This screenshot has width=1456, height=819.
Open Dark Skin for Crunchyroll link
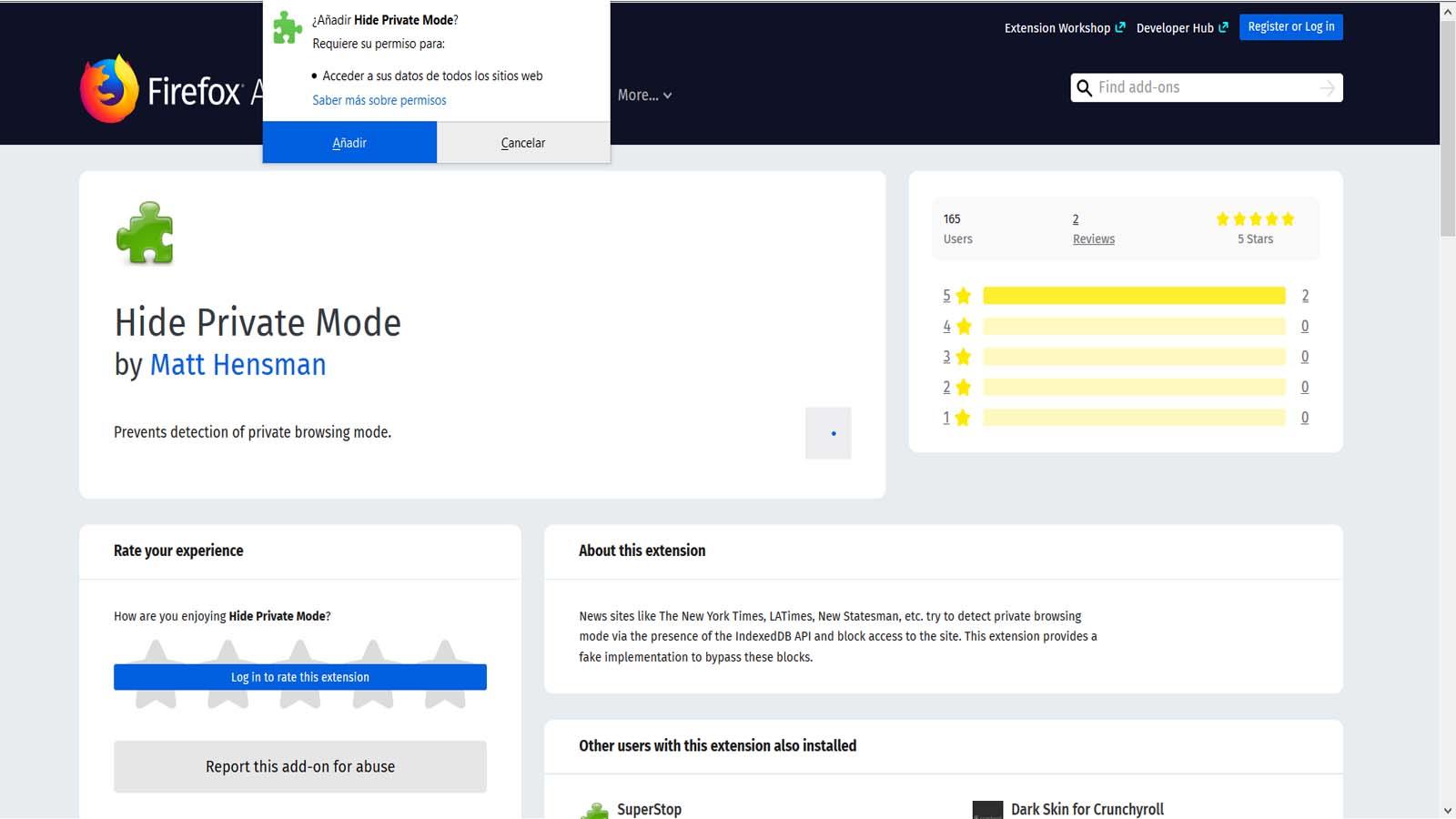[1087, 809]
